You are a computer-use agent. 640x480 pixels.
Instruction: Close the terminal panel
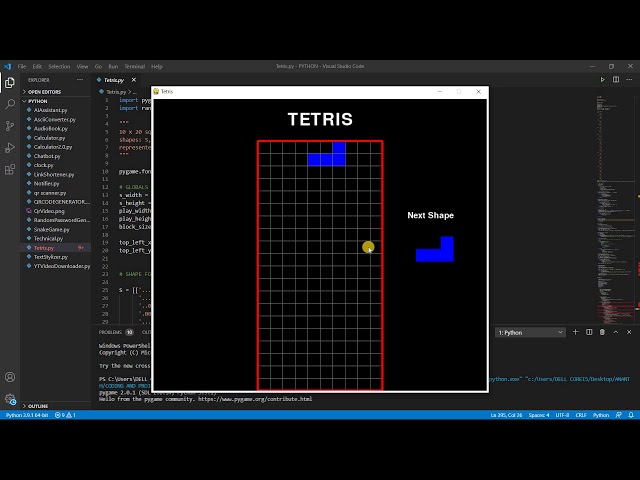point(629,332)
